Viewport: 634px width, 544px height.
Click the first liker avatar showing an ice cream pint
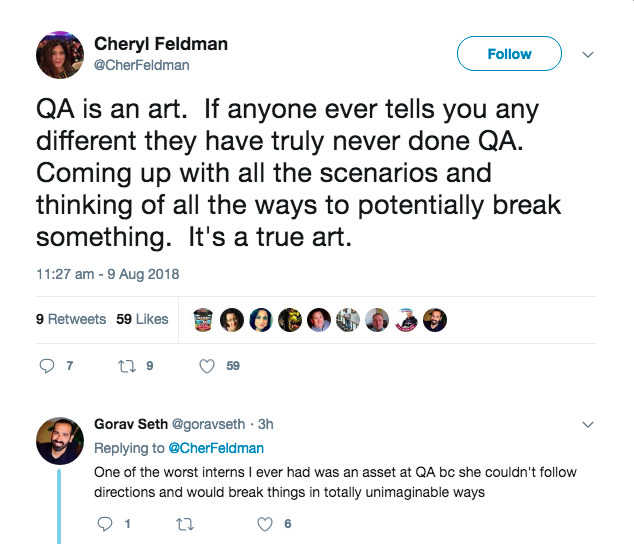click(x=203, y=320)
